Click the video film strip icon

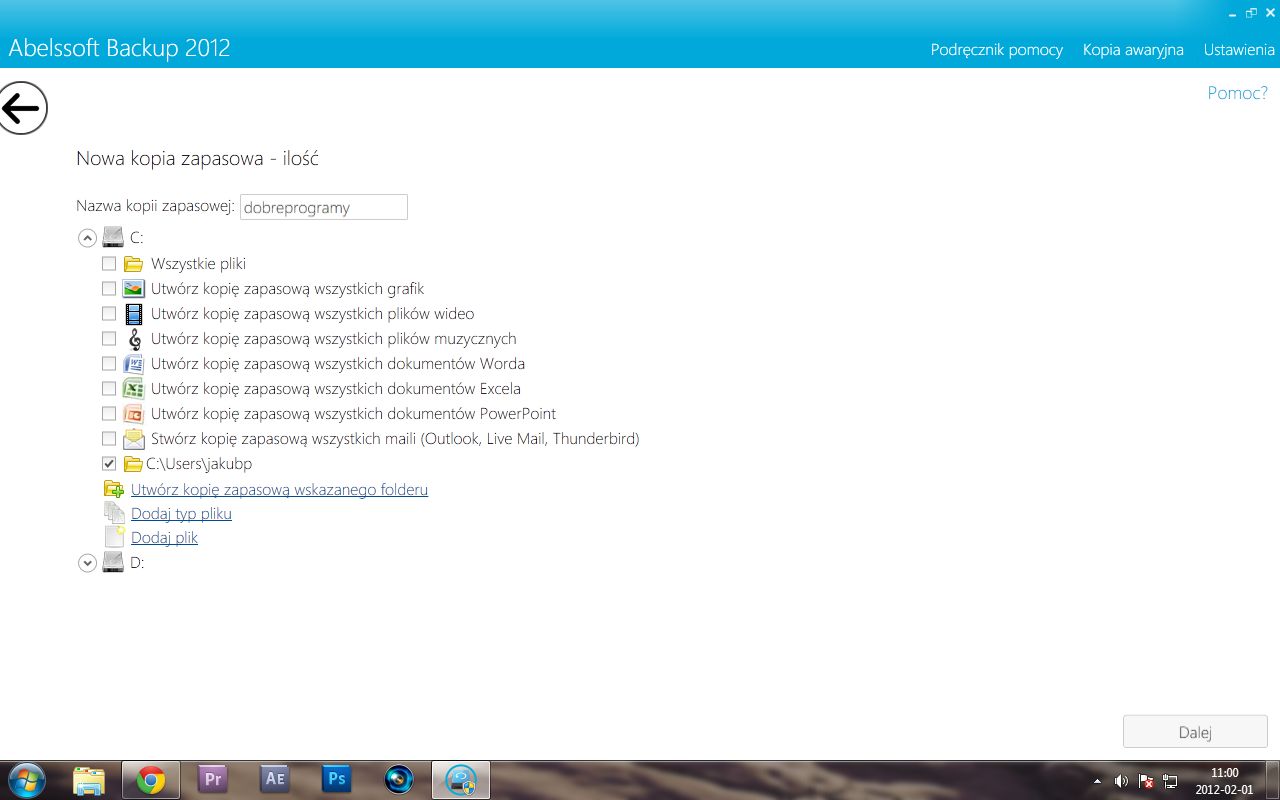133,314
